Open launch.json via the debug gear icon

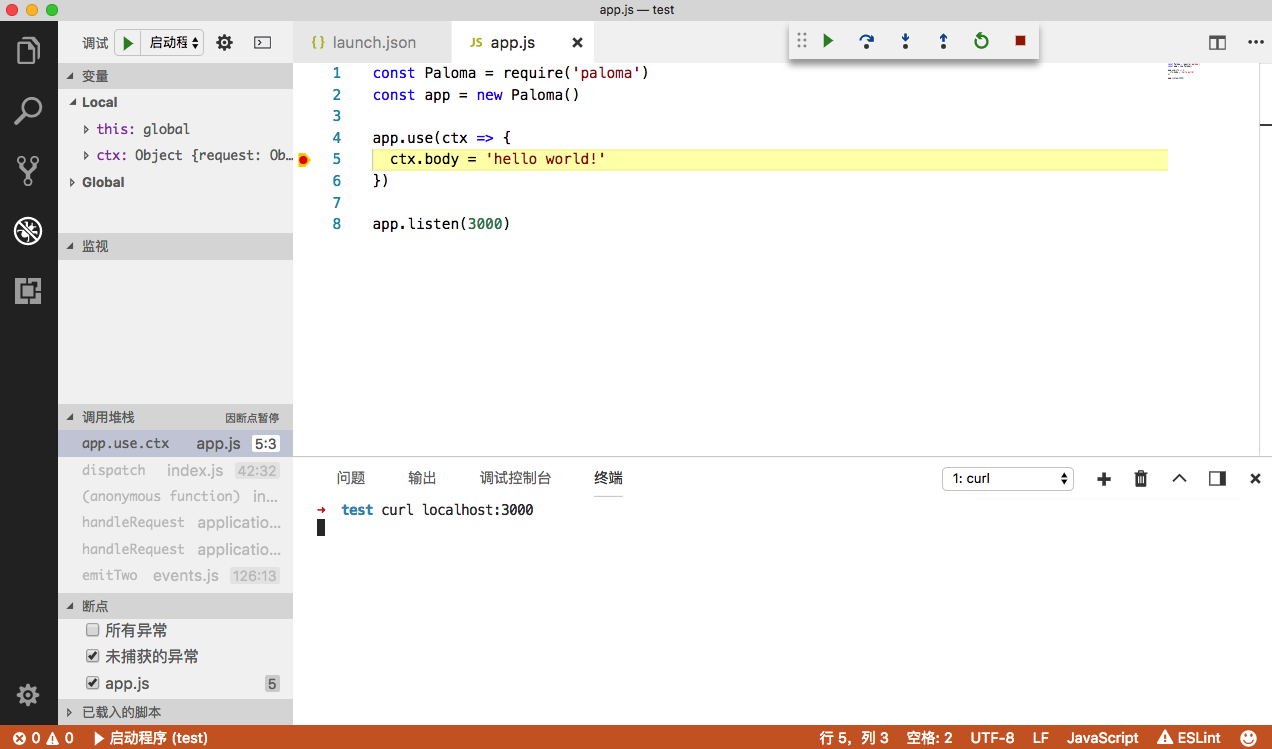click(225, 43)
